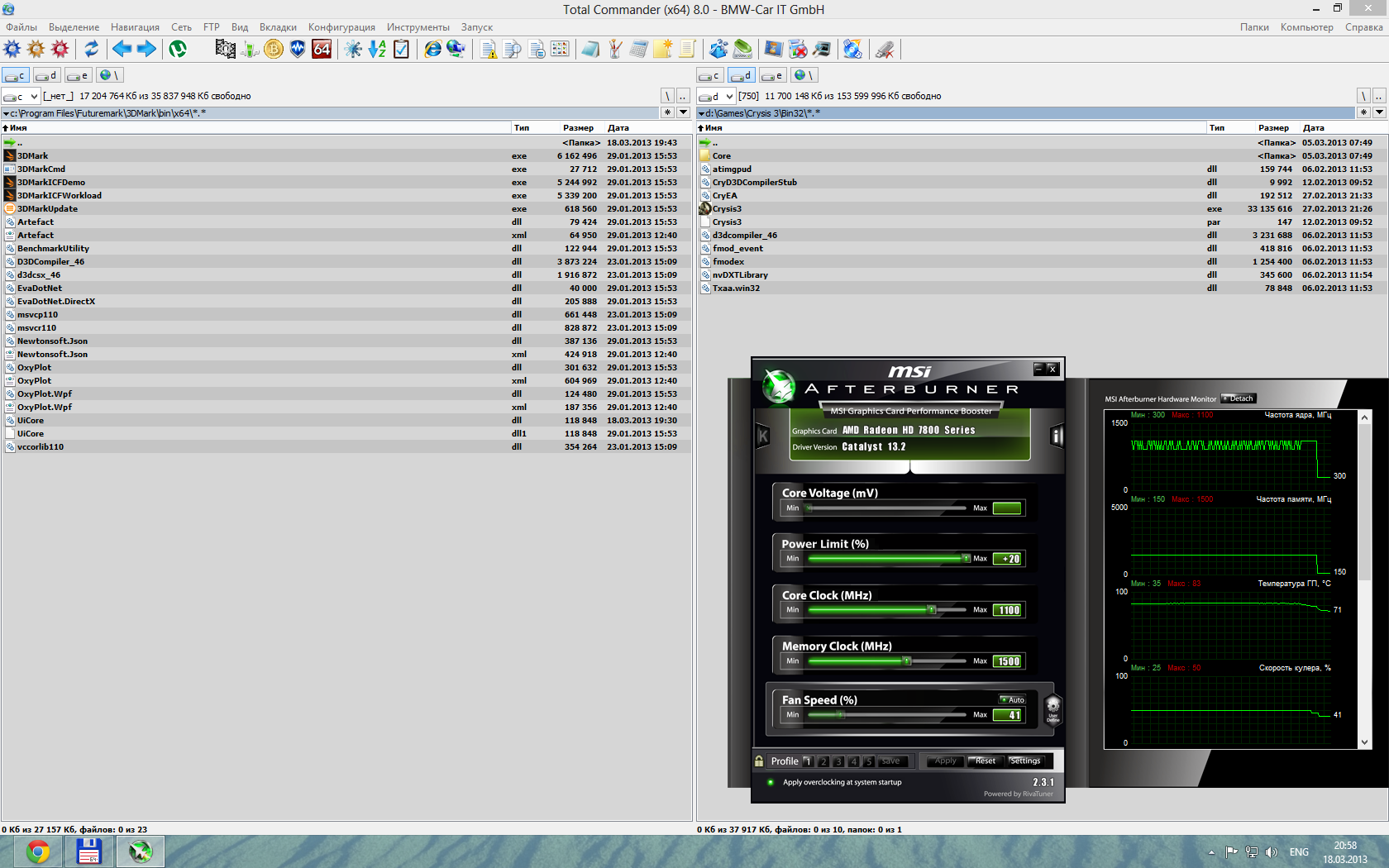The width and height of the screenshot is (1389, 868).
Task: Click the thumbnails view toolbar icon
Action: 560,49
